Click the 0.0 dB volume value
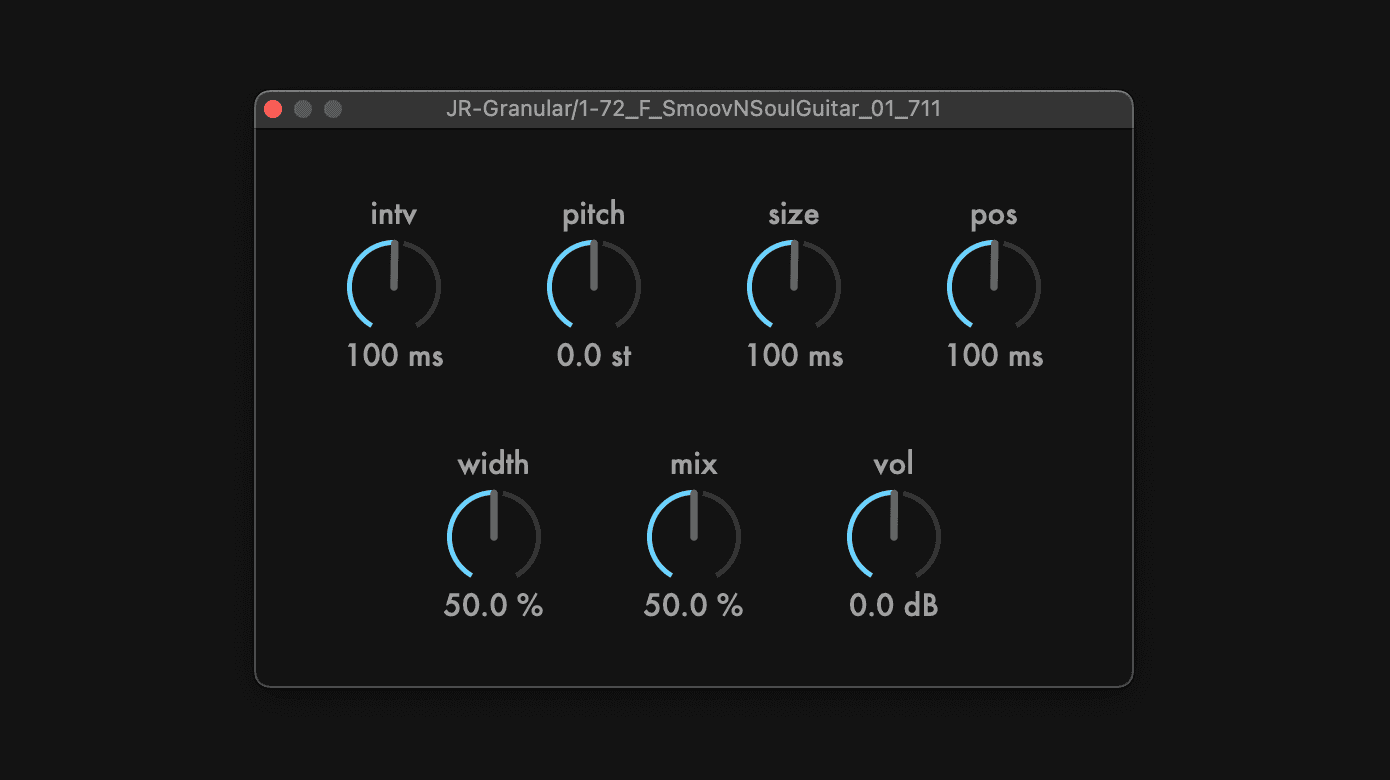The width and height of the screenshot is (1390, 780). click(x=894, y=606)
